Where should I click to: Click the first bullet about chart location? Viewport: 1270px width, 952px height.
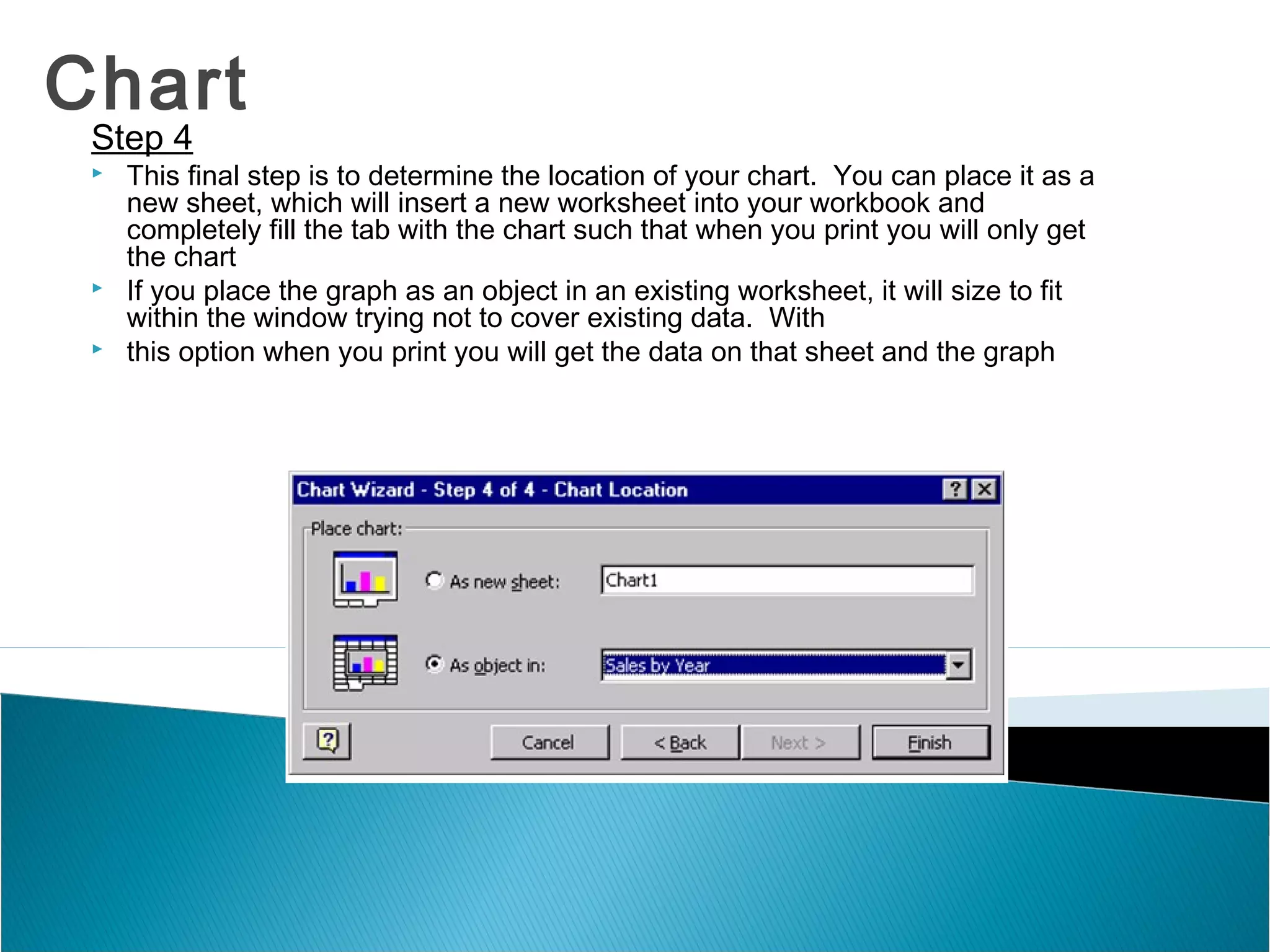pyautogui.click(x=610, y=216)
